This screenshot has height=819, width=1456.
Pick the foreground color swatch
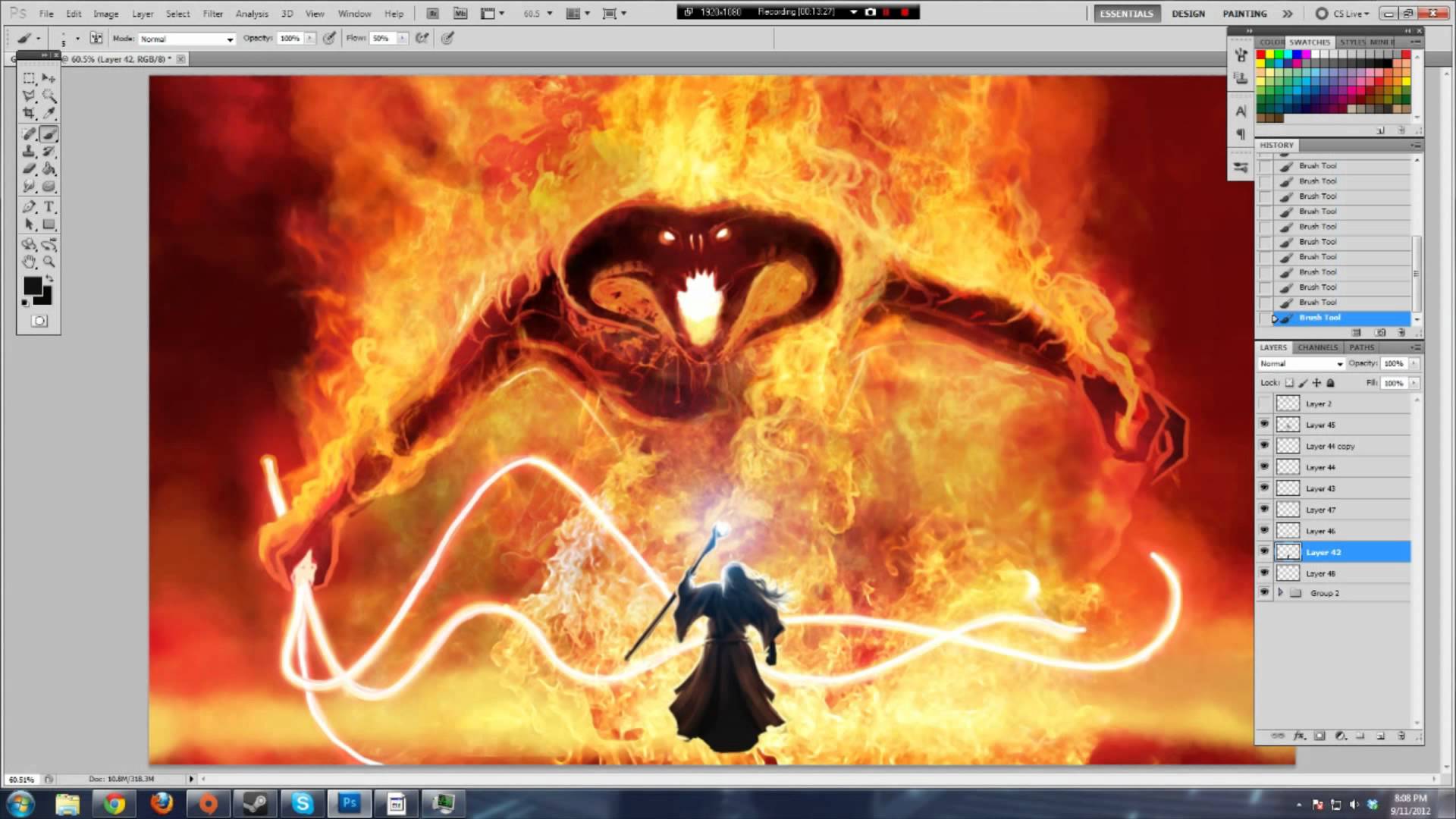[x=33, y=287]
